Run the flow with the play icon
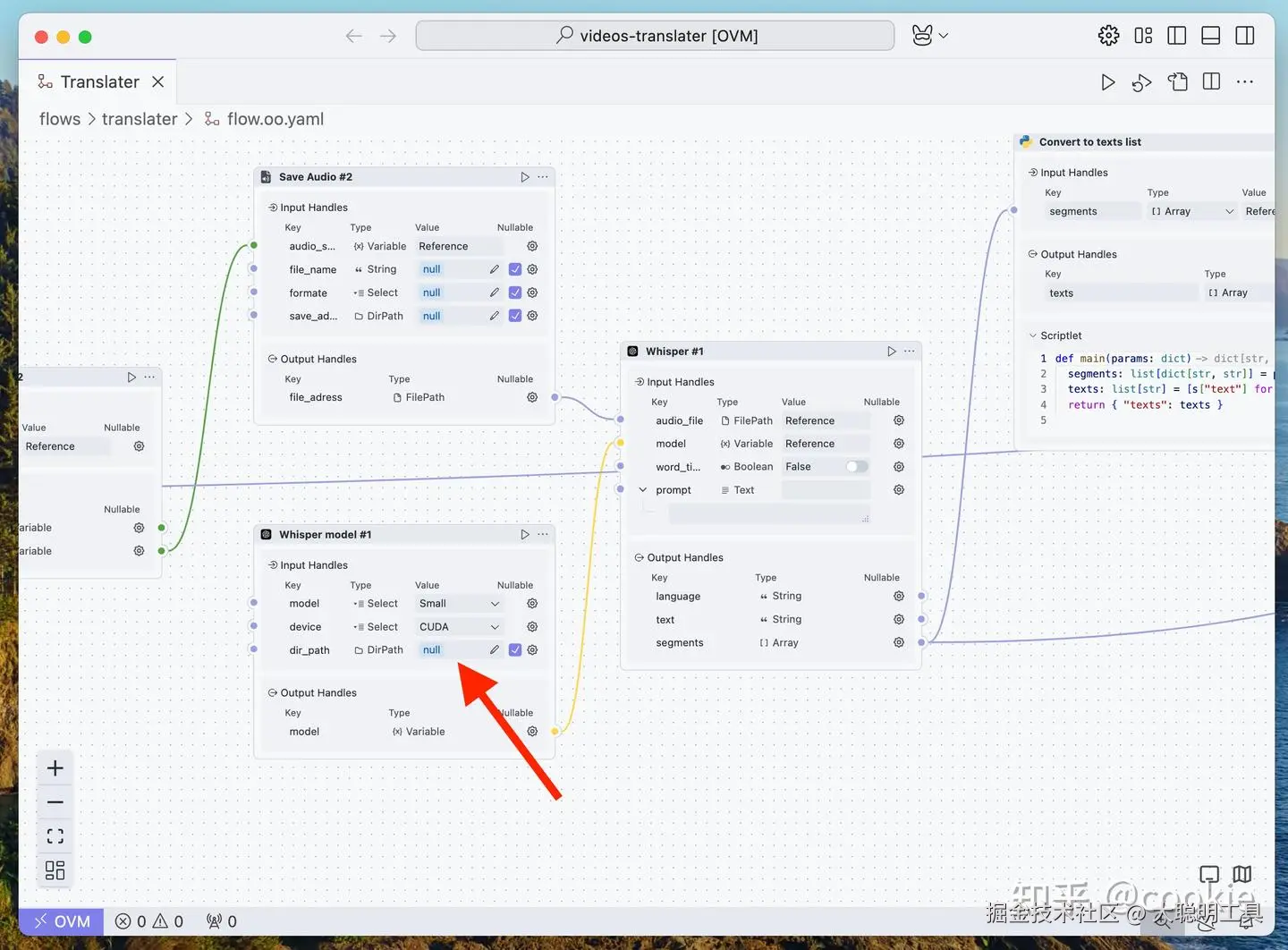The width and height of the screenshot is (1288, 950). [x=1107, y=82]
